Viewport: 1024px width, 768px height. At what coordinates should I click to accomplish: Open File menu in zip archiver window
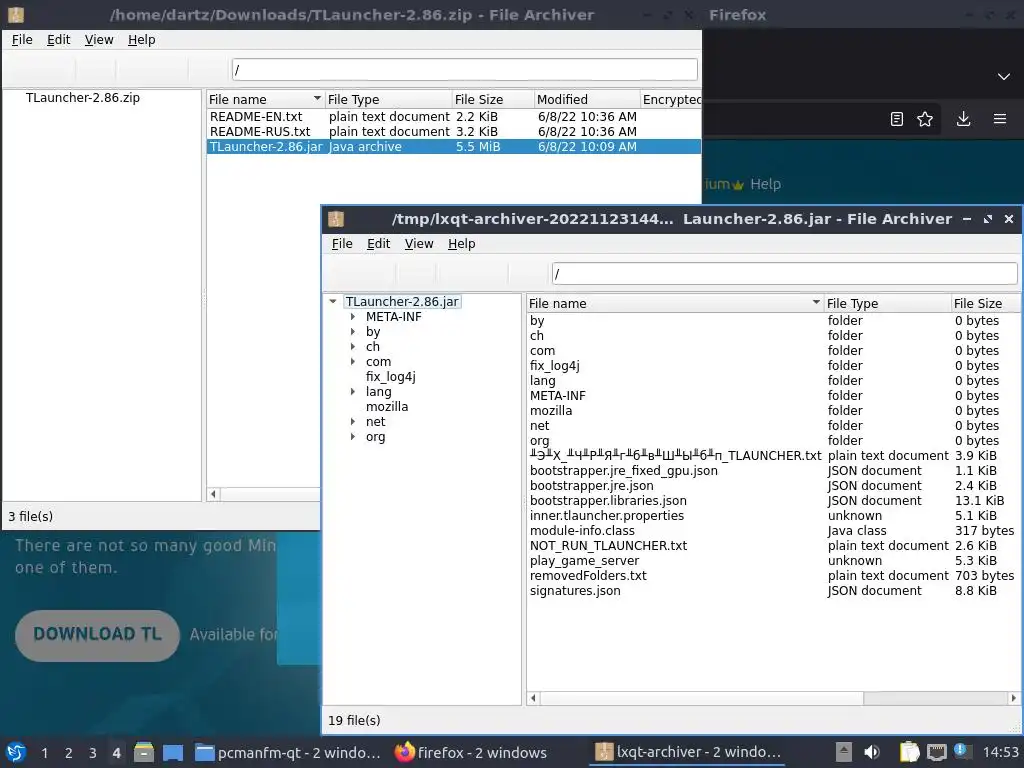coord(22,40)
